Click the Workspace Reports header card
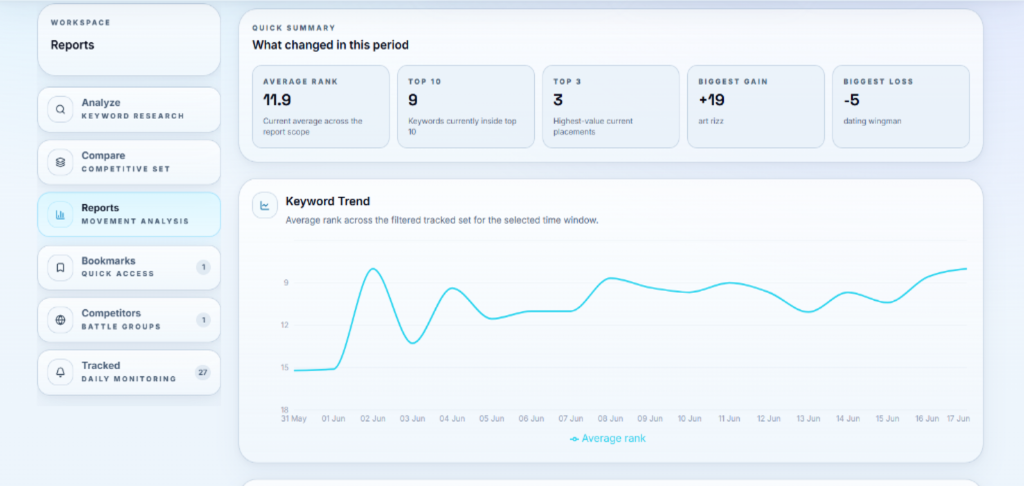 pyautogui.click(x=129, y=39)
